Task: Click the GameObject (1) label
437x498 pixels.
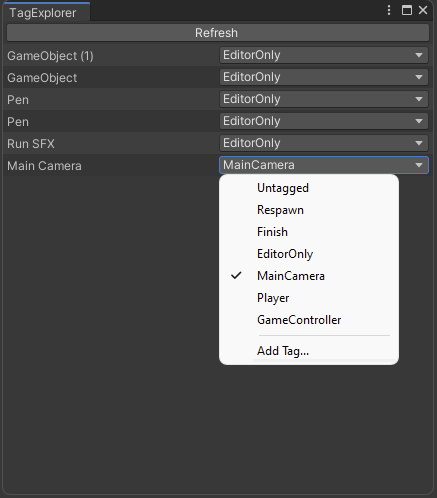Action: point(50,56)
